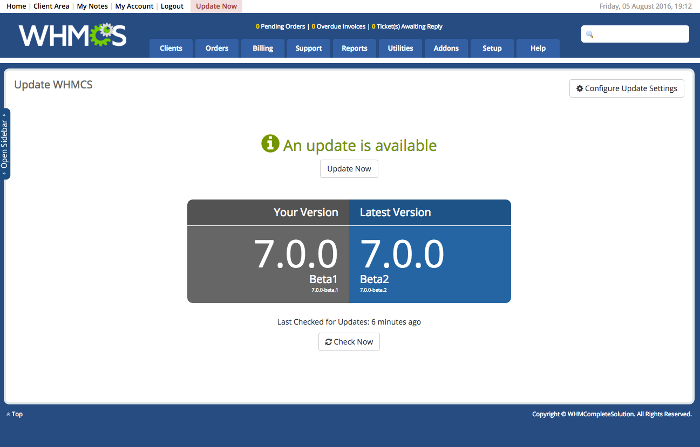This screenshot has height=447, width=700.
Task: Open the Support menu
Action: point(308,48)
